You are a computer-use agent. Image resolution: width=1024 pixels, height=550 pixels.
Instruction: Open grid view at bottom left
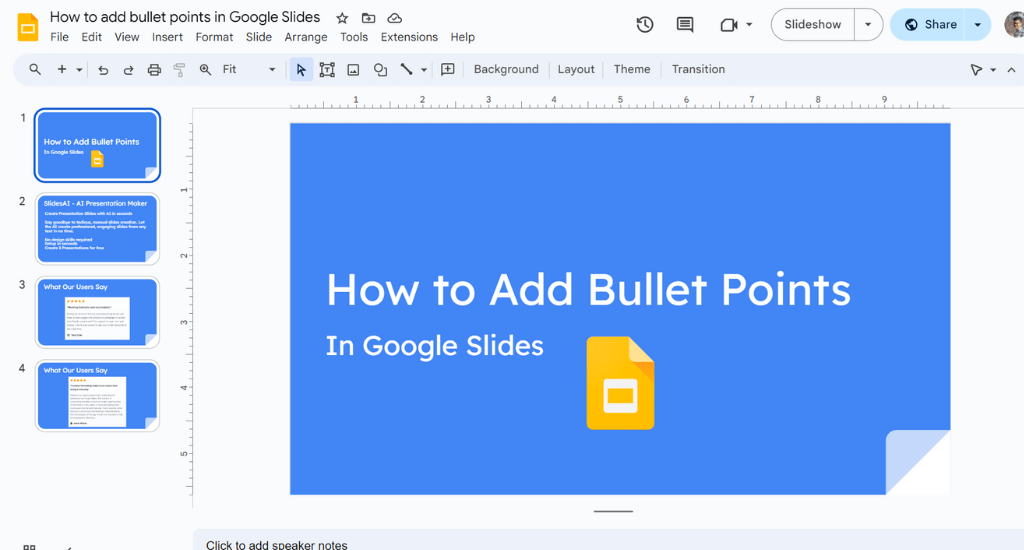point(29,547)
